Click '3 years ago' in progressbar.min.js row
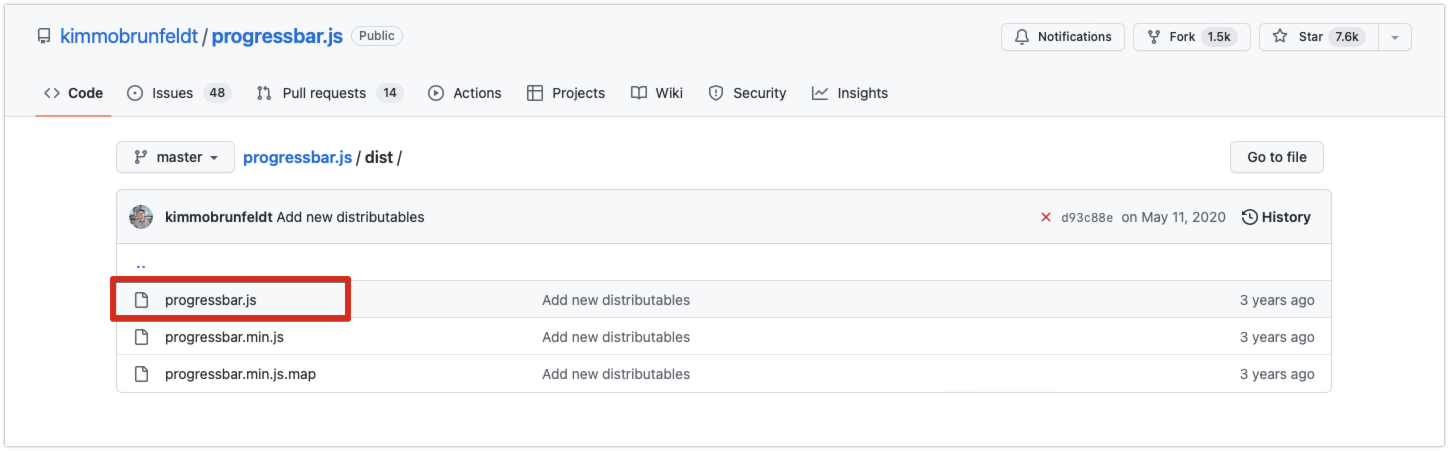The image size is (1449, 451). pos(1277,337)
